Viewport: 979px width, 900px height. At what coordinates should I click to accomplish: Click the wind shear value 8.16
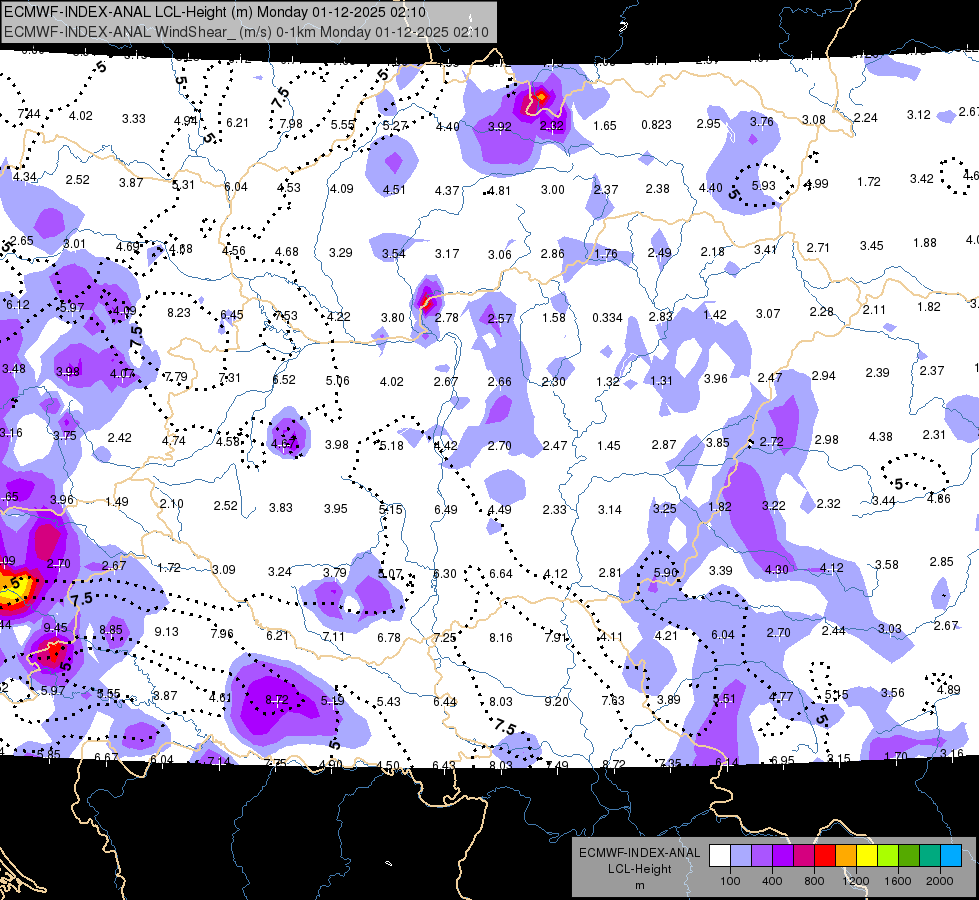click(x=501, y=638)
